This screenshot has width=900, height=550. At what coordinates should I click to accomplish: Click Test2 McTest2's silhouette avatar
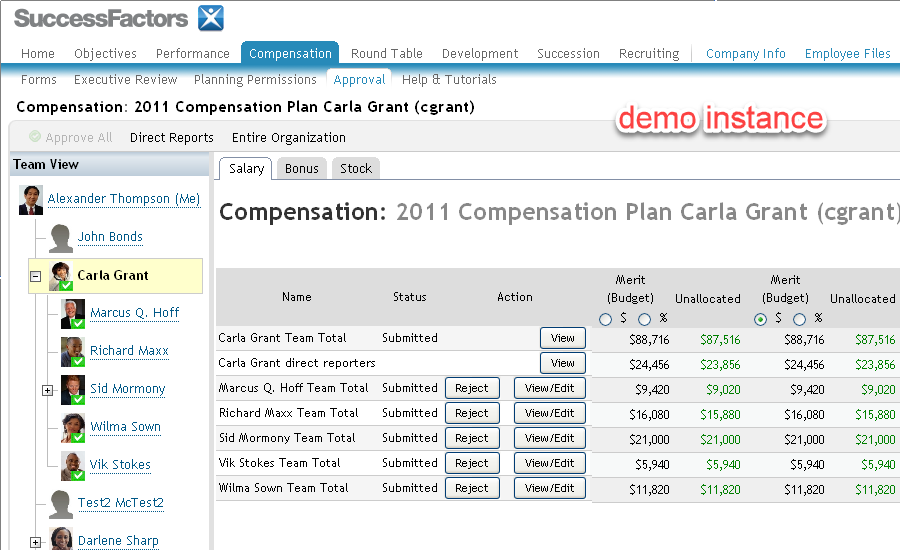[x=61, y=503]
